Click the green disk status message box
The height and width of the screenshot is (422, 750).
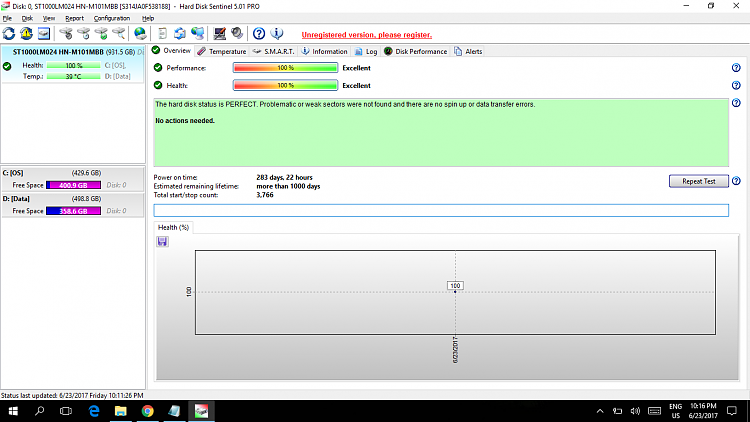tap(441, 133)
